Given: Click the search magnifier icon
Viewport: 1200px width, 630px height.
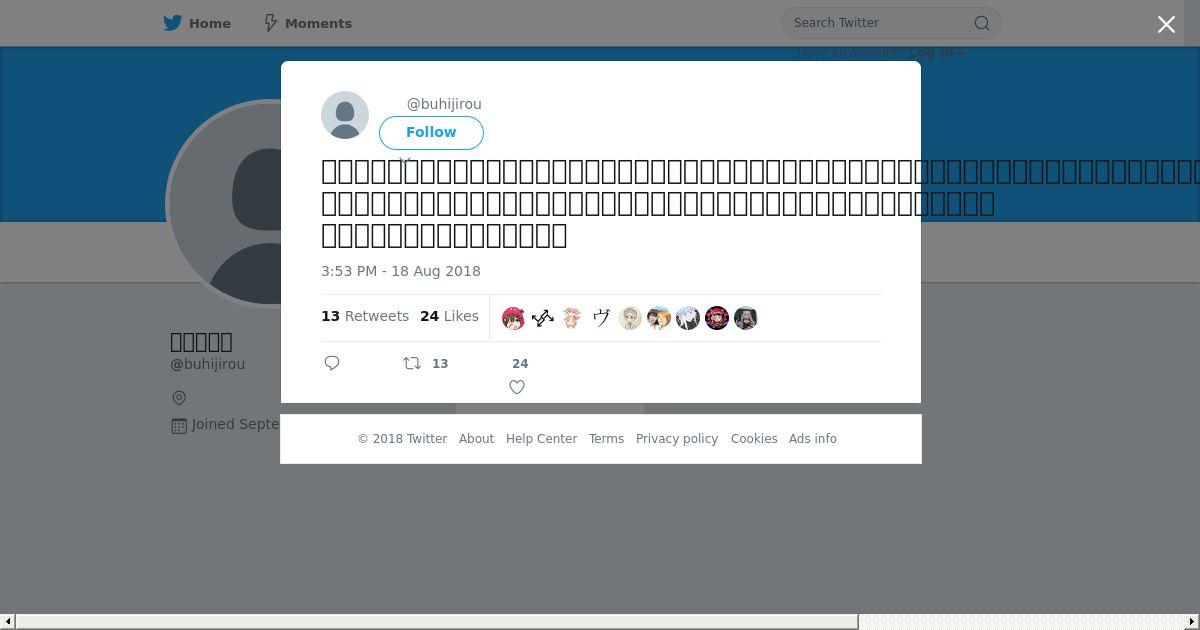Looking at the screenshot, I should (x=982, y=23).
